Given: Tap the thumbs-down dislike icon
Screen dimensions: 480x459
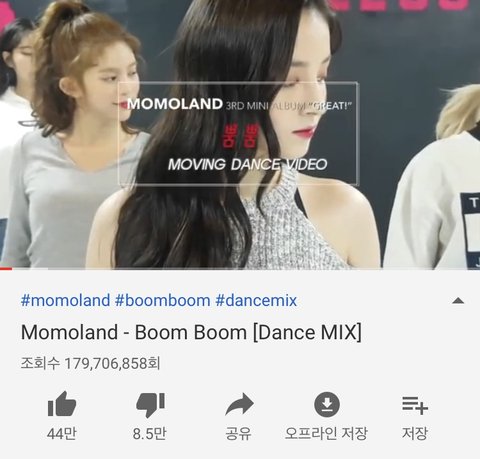Looking at the screenshot, I should 150,405.
